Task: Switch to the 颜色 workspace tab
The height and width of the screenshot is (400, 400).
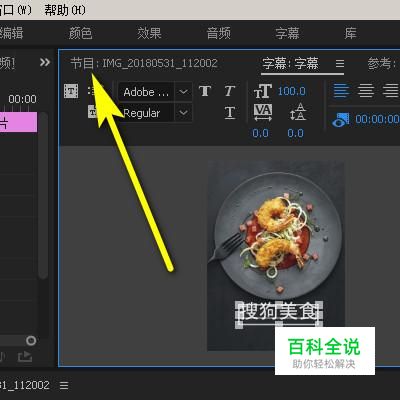Action: click(80, 33)
